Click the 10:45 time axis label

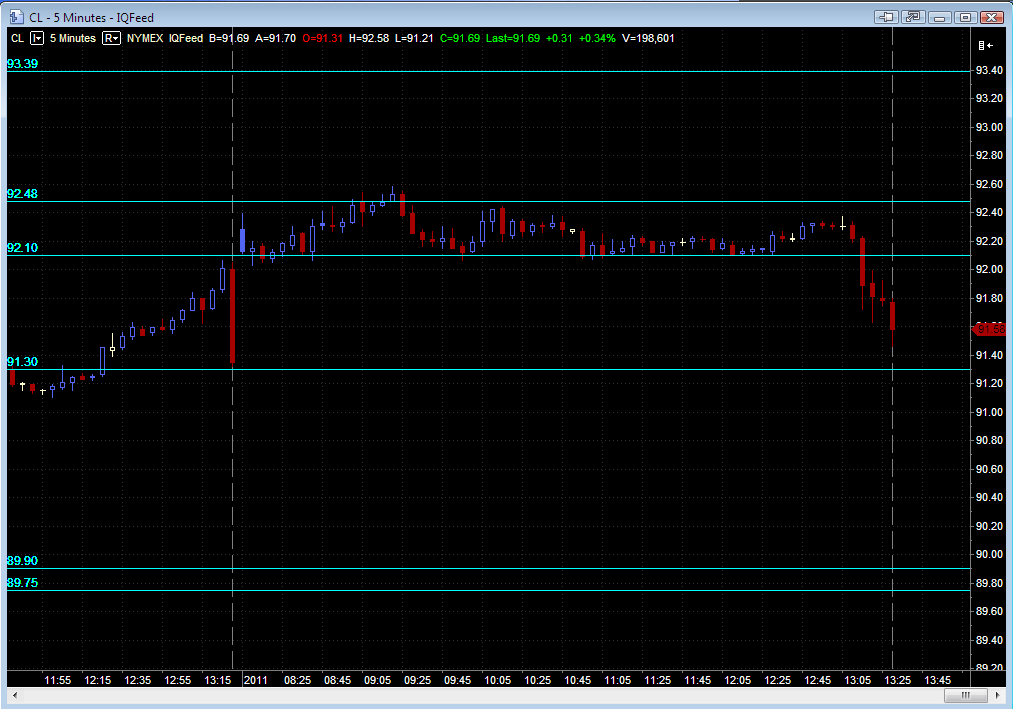tap(578, 680)
